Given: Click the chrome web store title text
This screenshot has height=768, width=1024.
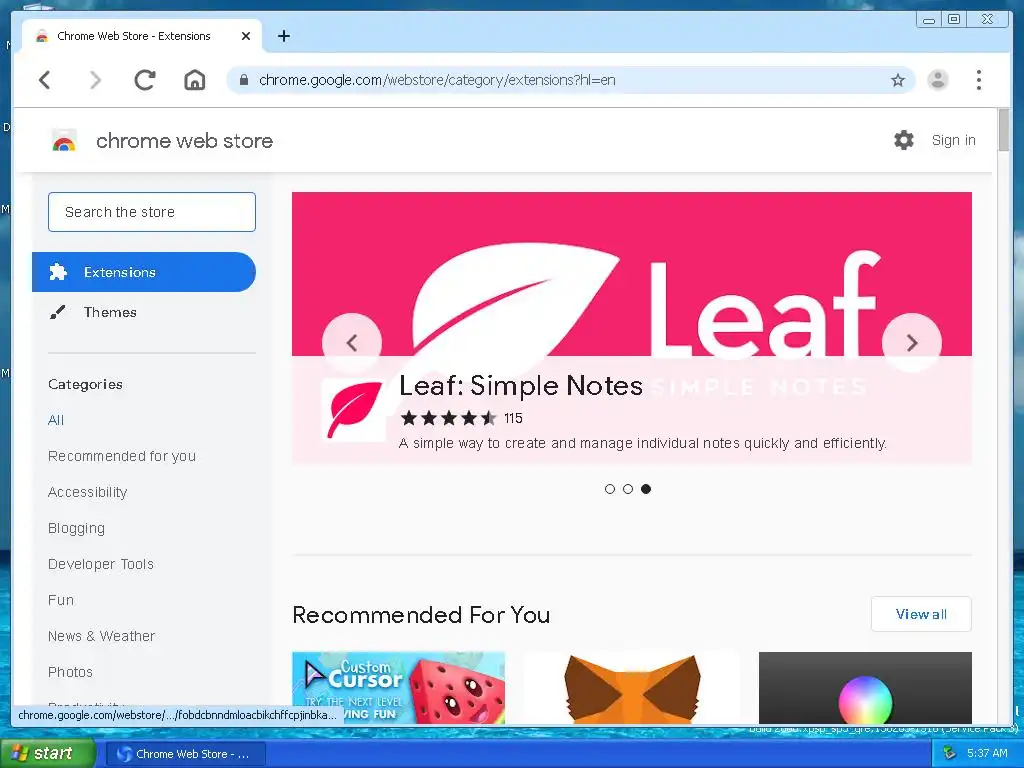Looking at the screenshot, I should (x=184, y=141).
